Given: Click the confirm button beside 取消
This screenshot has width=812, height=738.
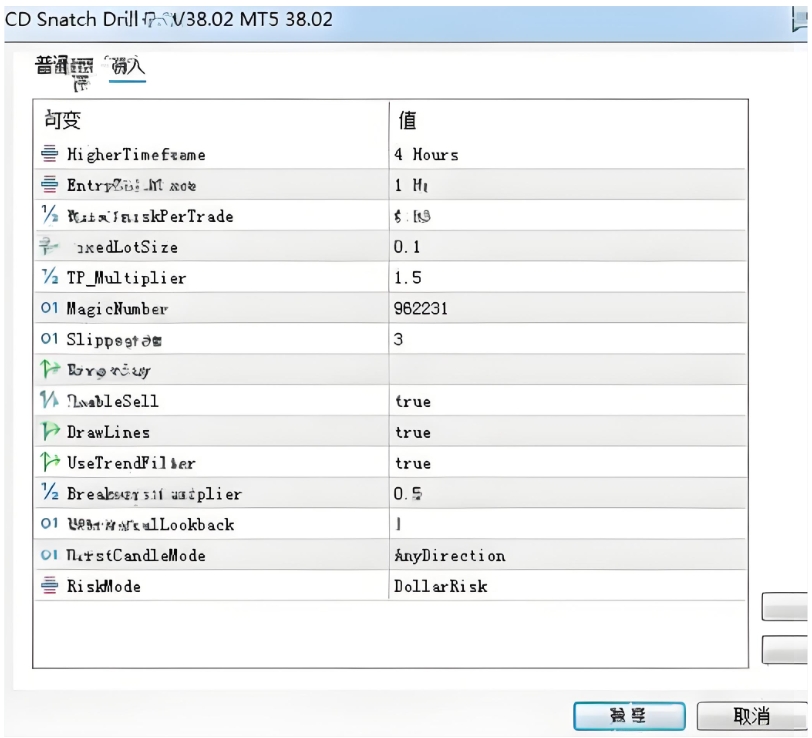Looking at the screenshot, I should [629, 715].
